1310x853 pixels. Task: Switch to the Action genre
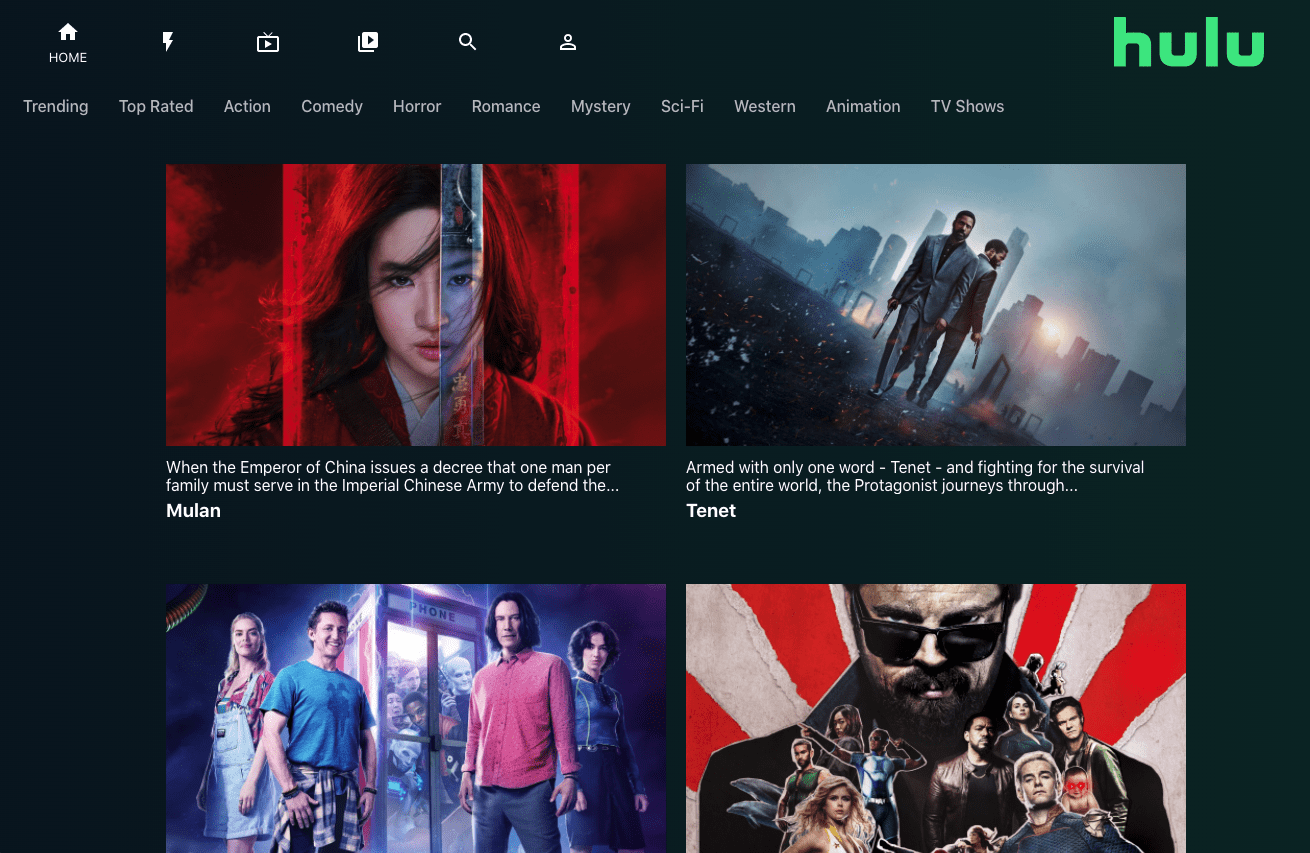tap(247, 106)
